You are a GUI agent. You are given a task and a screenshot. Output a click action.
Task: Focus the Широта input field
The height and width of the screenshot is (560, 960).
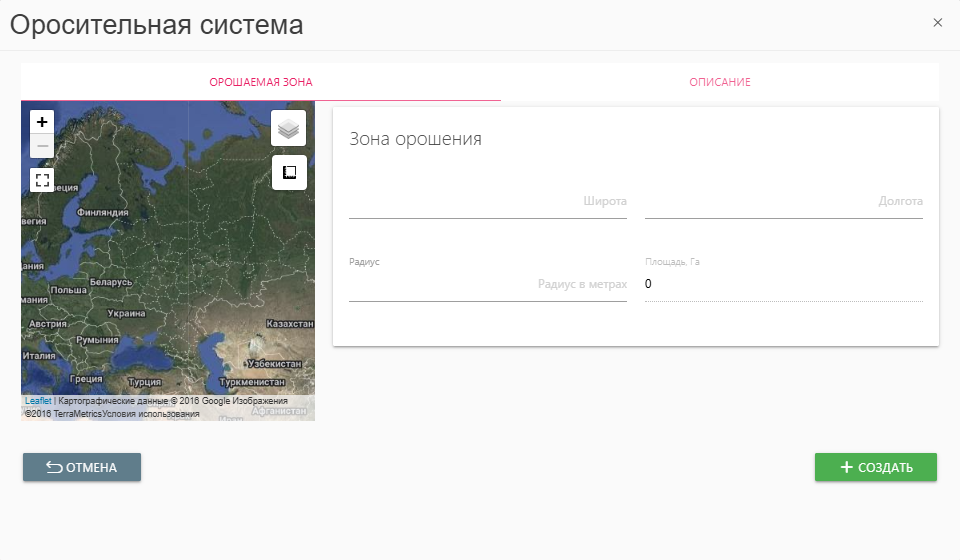(487, 201)
